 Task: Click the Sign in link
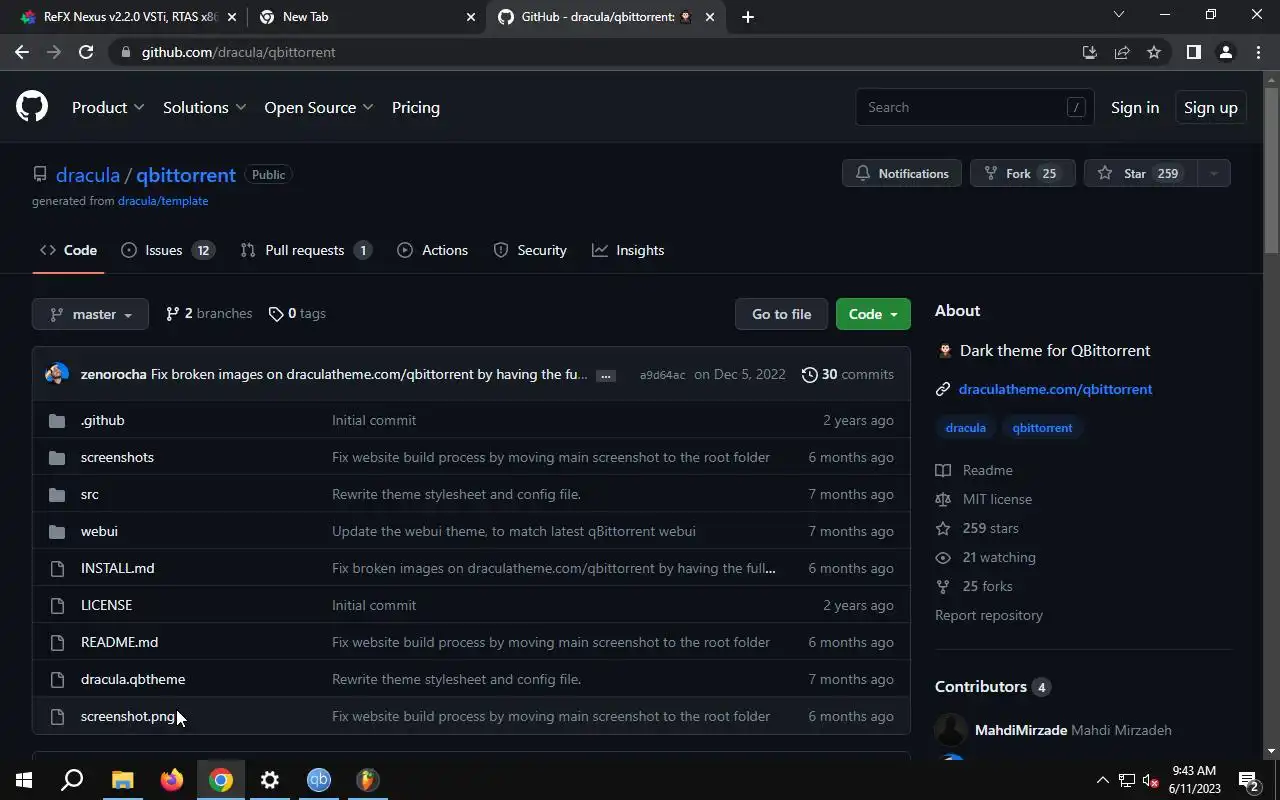click(1135, 107)
